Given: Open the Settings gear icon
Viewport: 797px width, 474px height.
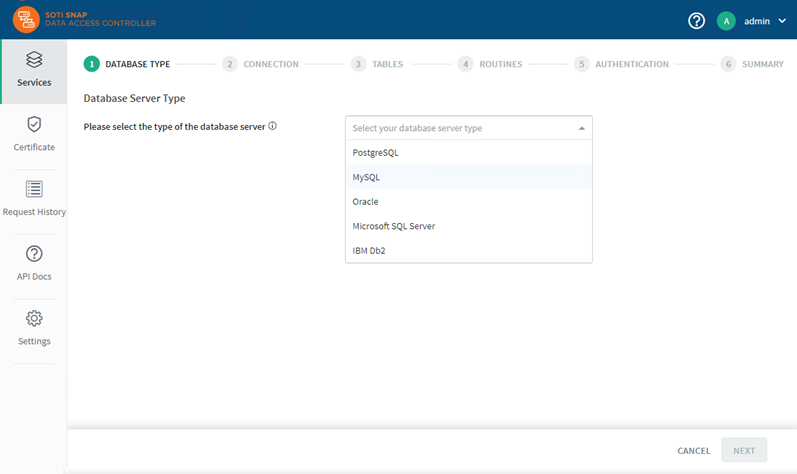Looking at the screenshot, I should [34, 318].
